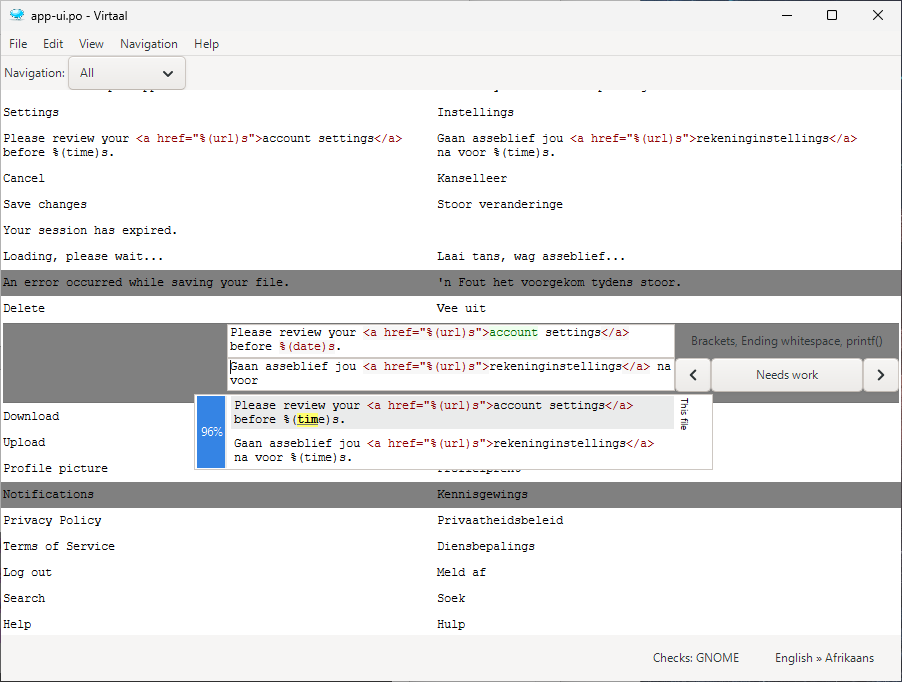Select the 'Privacy Policy' unit row

pyautogui.click(x=451, y=520)
